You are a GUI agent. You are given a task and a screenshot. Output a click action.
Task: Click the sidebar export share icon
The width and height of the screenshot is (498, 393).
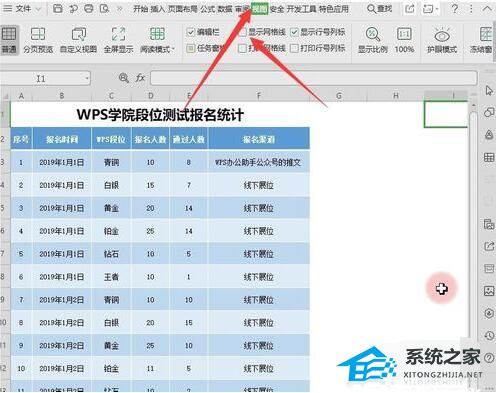489,247
